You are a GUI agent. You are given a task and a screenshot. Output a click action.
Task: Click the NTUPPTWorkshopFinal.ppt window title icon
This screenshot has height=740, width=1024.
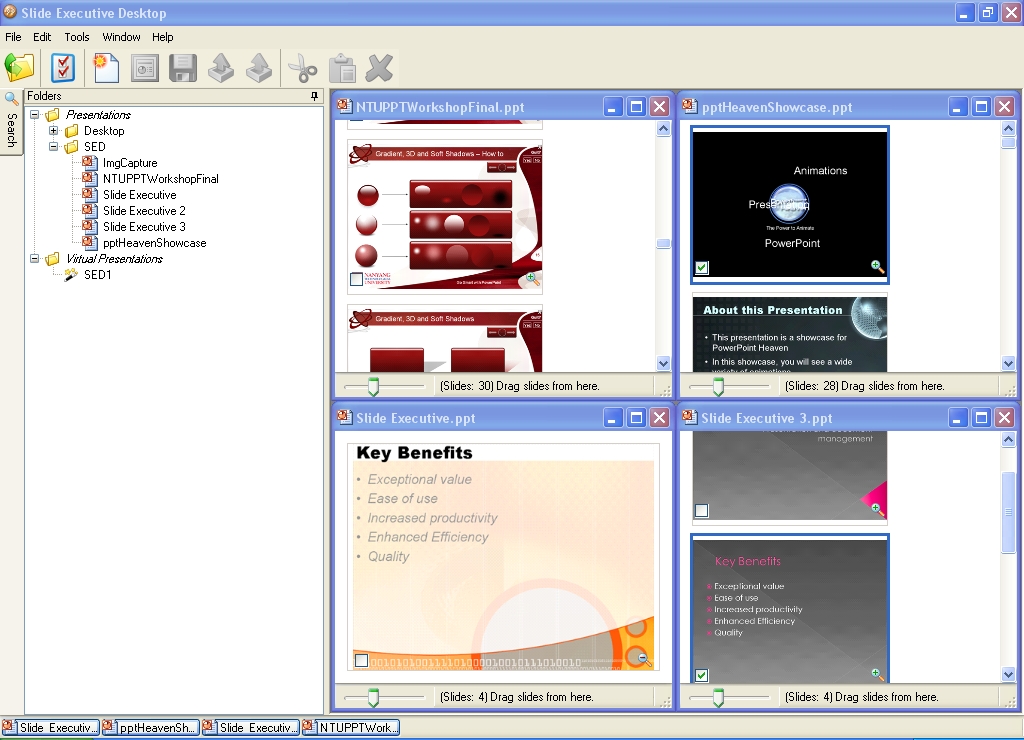click(x=344, y=106)
